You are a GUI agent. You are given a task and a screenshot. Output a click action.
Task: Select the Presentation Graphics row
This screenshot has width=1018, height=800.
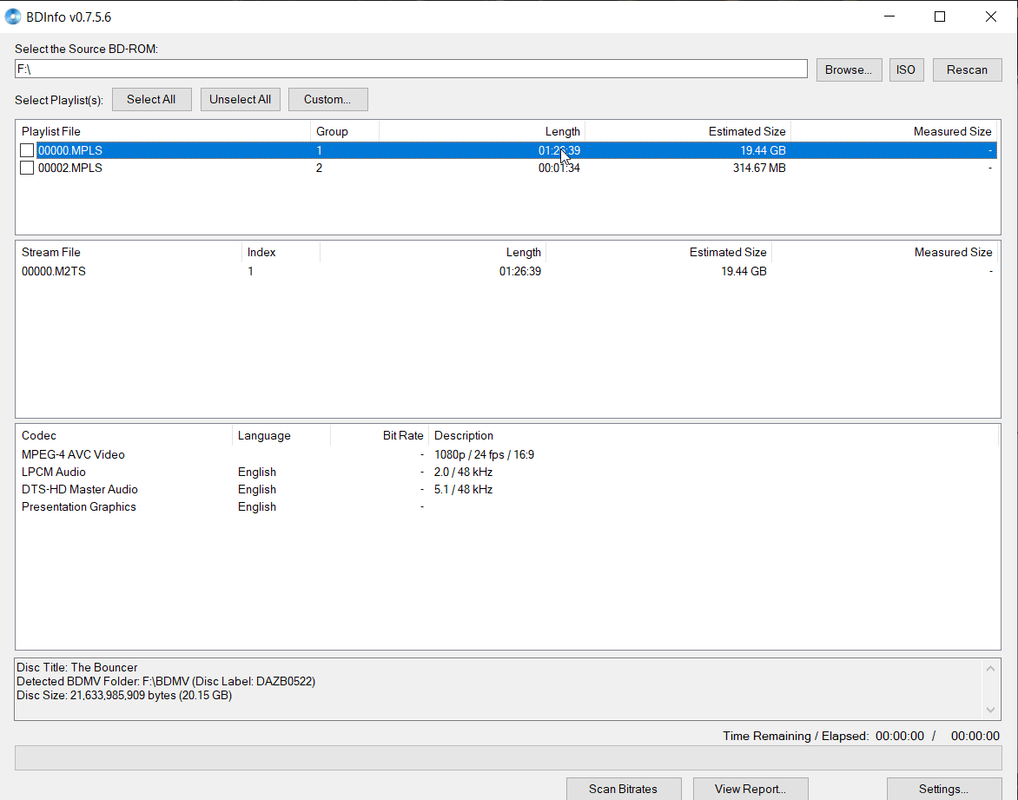[x=507, y=507]
